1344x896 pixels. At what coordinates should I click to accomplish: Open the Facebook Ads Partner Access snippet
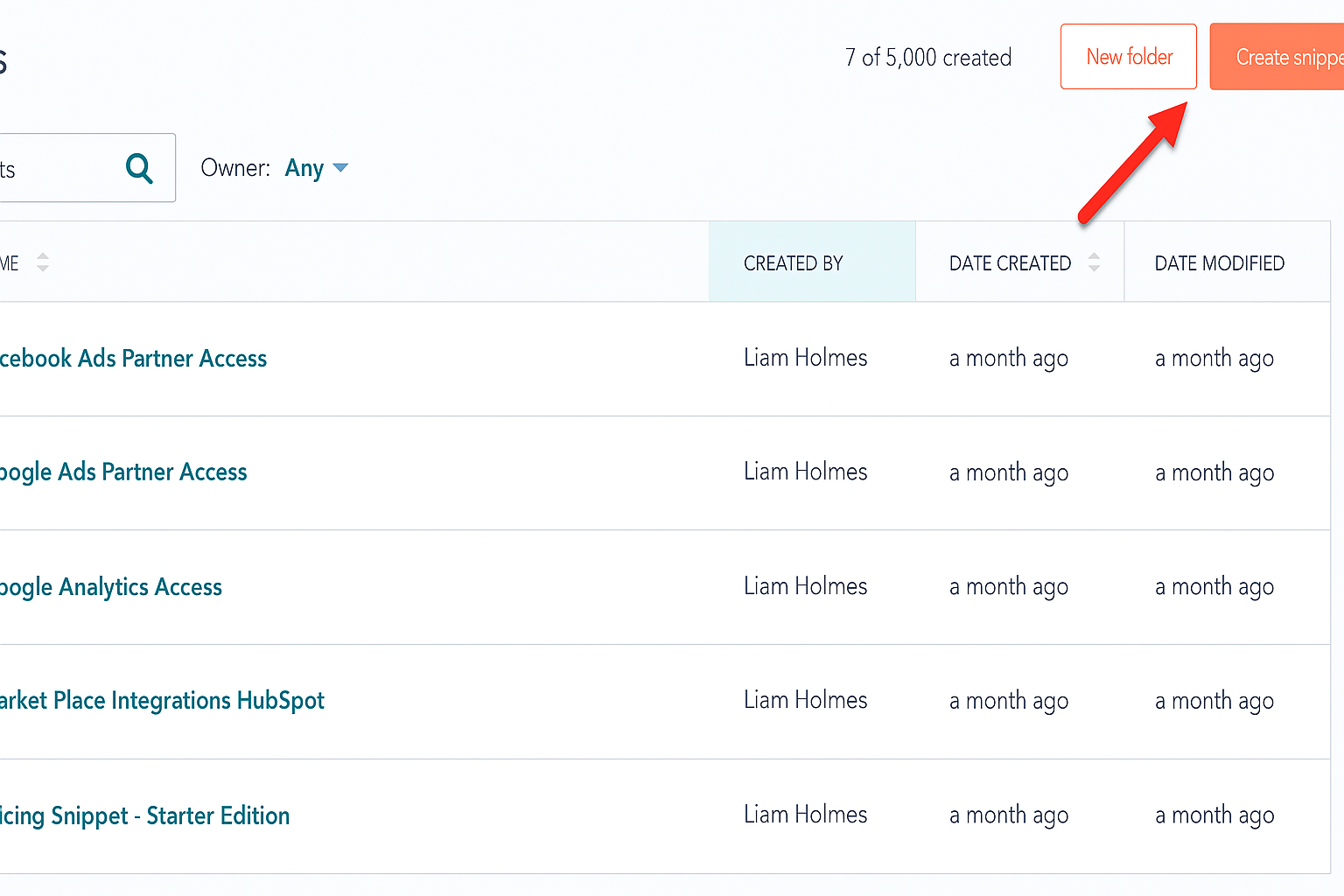[133, 358]
